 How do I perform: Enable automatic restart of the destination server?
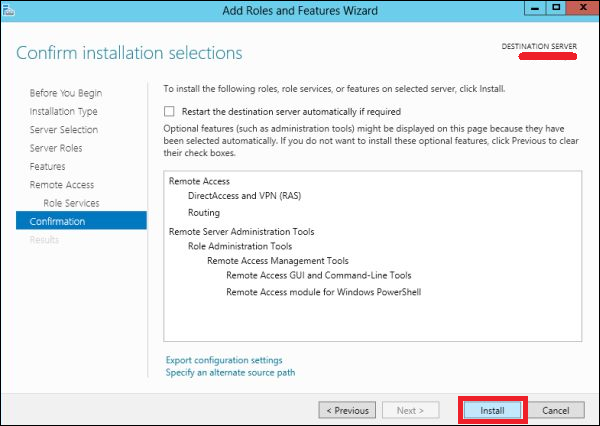(169, 111)
